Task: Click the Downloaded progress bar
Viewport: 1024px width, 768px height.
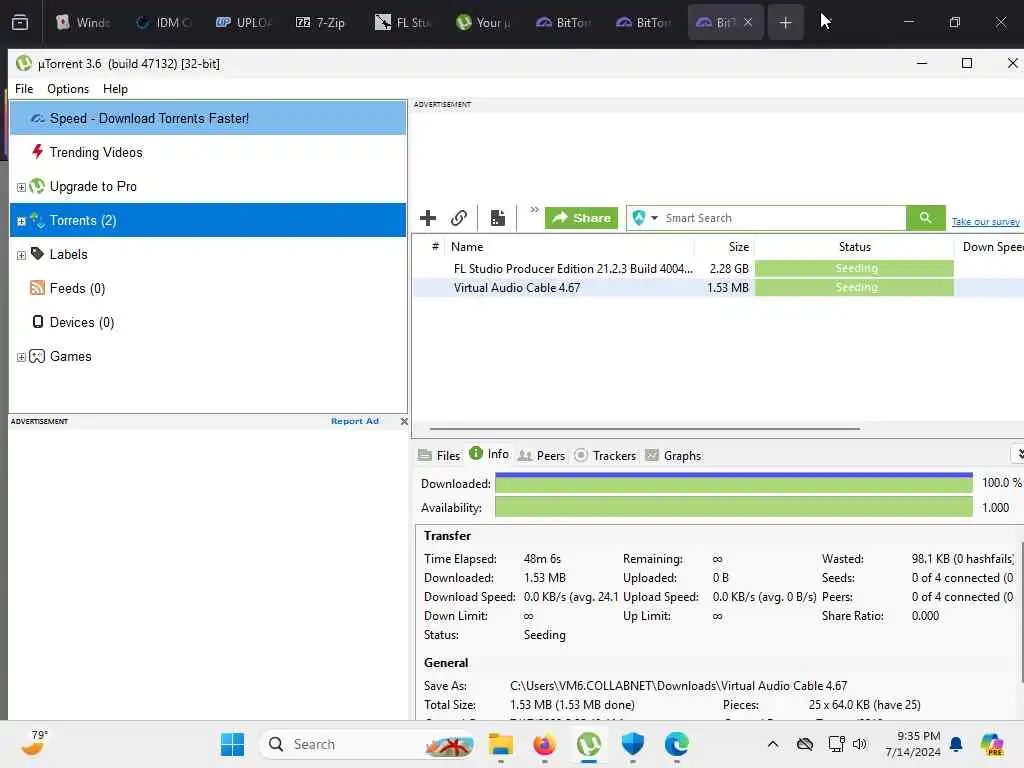Action: (733, 483)
